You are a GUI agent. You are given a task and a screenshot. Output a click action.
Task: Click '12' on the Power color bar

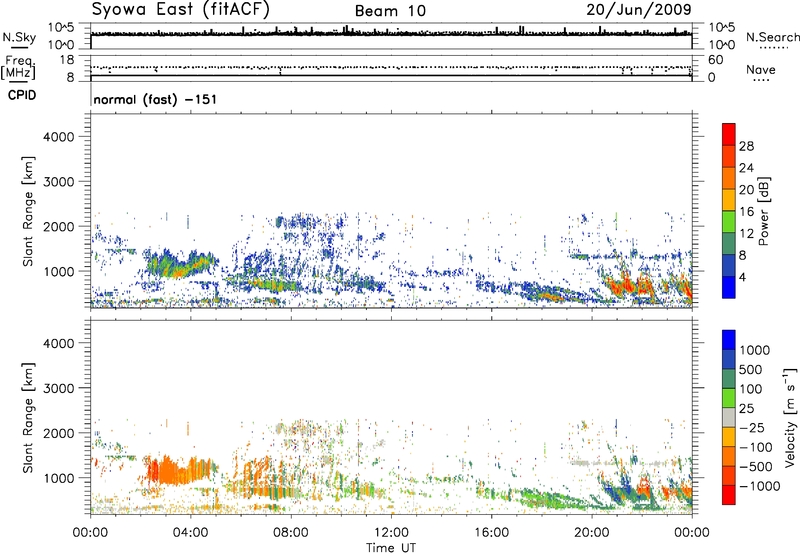[x=746, y=234]
